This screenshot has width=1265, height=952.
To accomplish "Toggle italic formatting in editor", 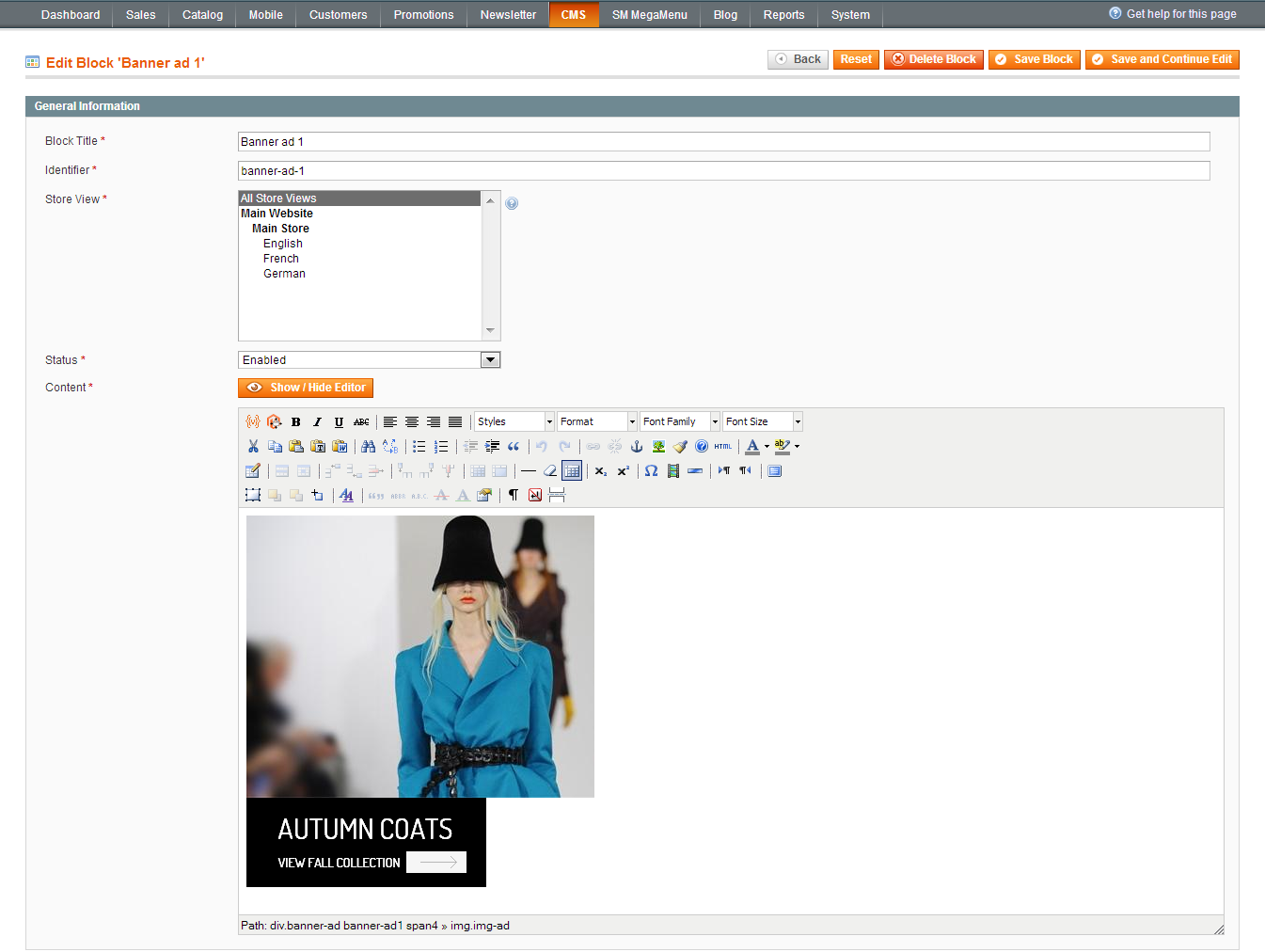I will coord(317,421).
